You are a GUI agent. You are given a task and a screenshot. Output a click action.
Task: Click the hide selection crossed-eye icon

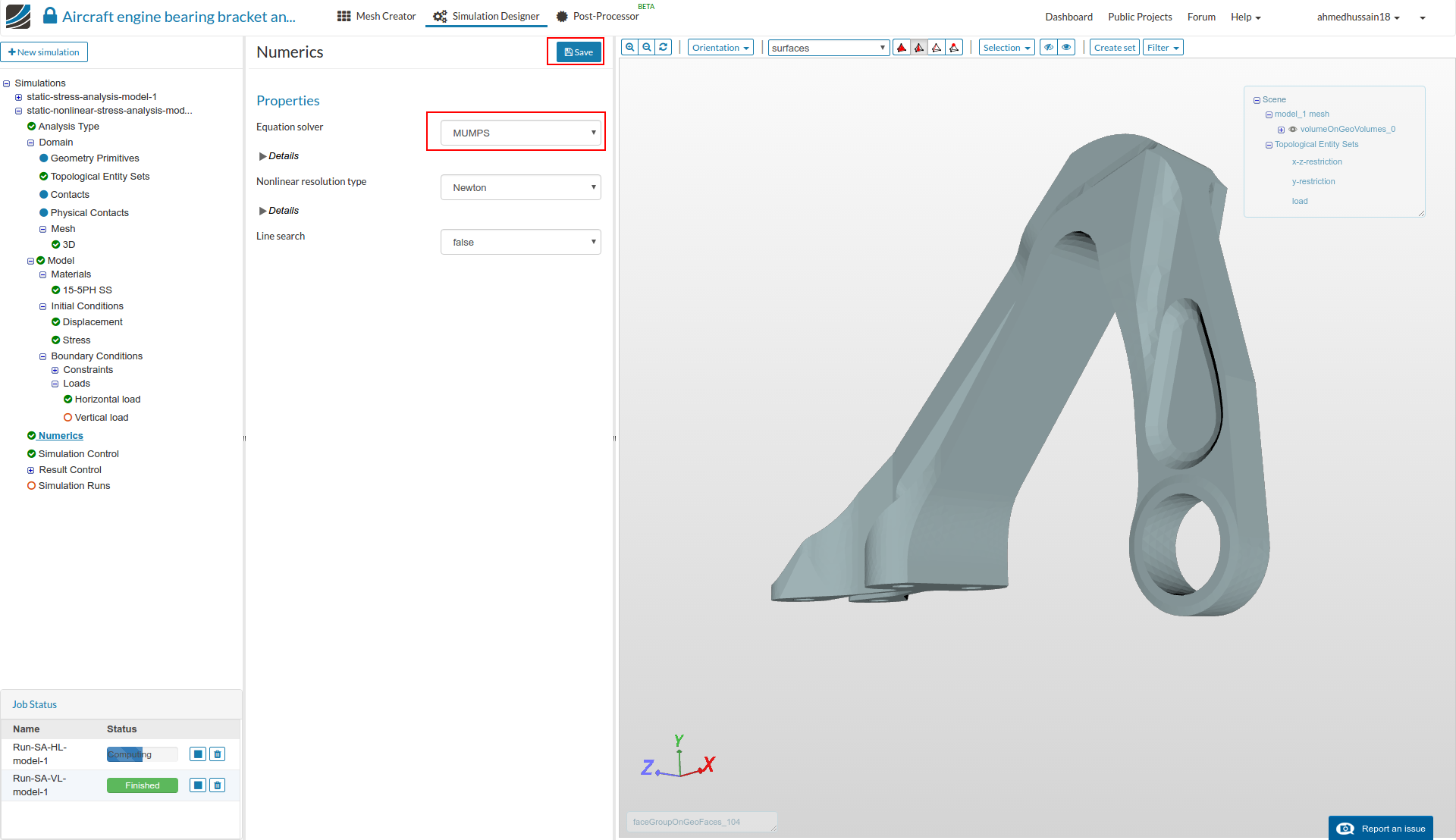click(x=1049, y=48)
